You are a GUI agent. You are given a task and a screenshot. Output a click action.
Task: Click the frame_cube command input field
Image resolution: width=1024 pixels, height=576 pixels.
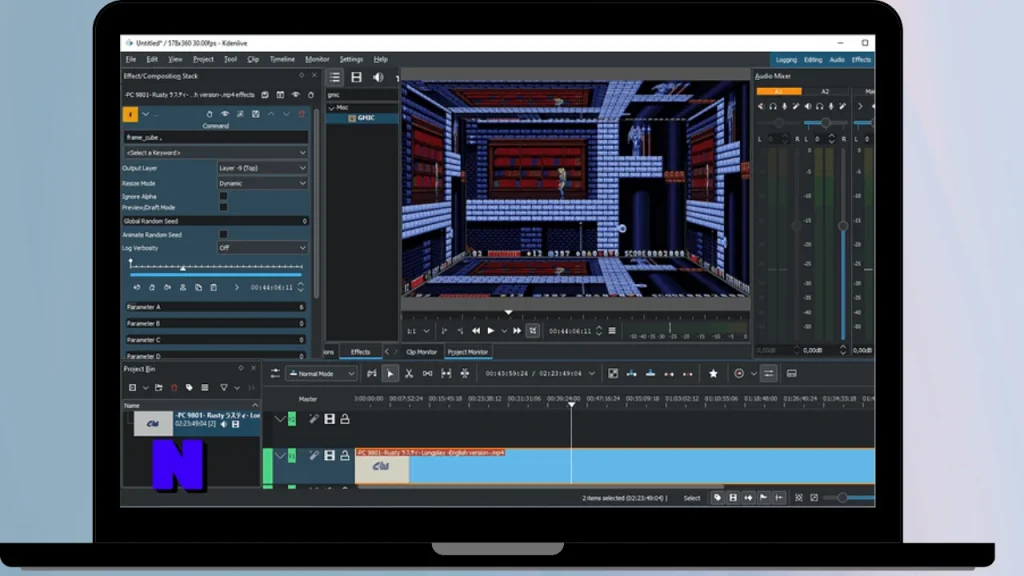pos(216,138)
